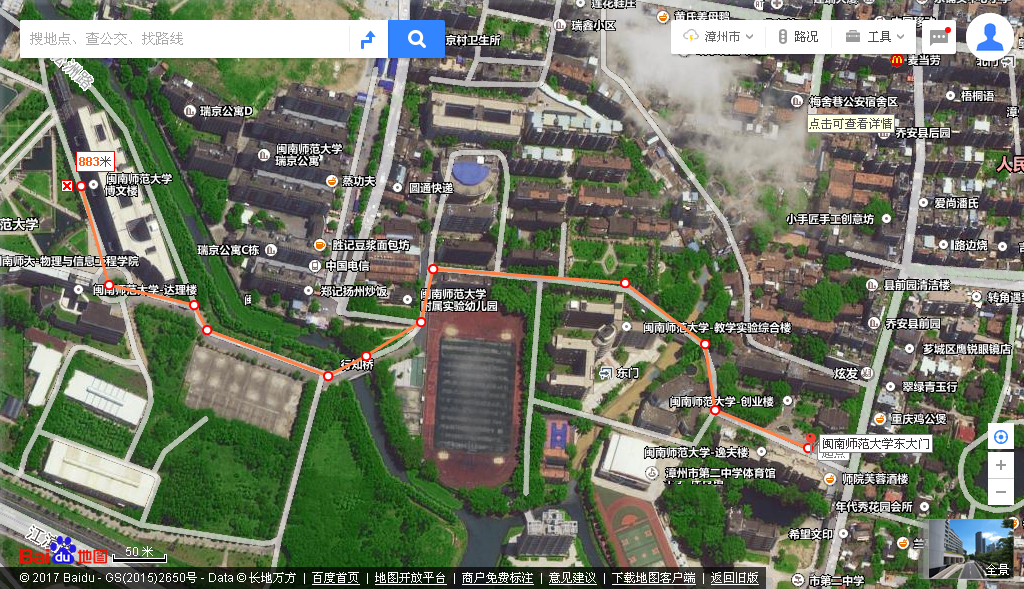Click the locate-me target icon
Image resolution: width=1024 pixels, height=589 pixels.
1000,437
